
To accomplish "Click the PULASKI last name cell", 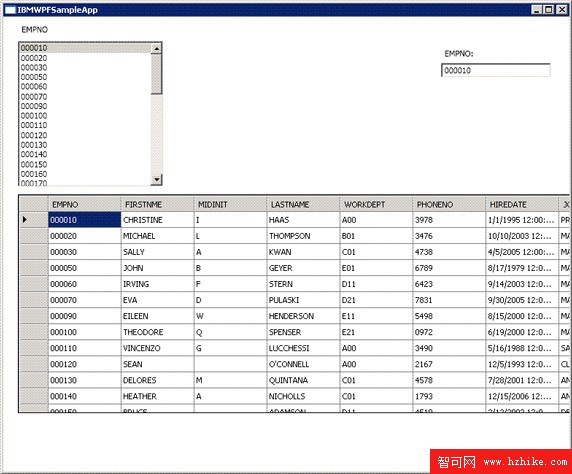I will tap(303, 300).
